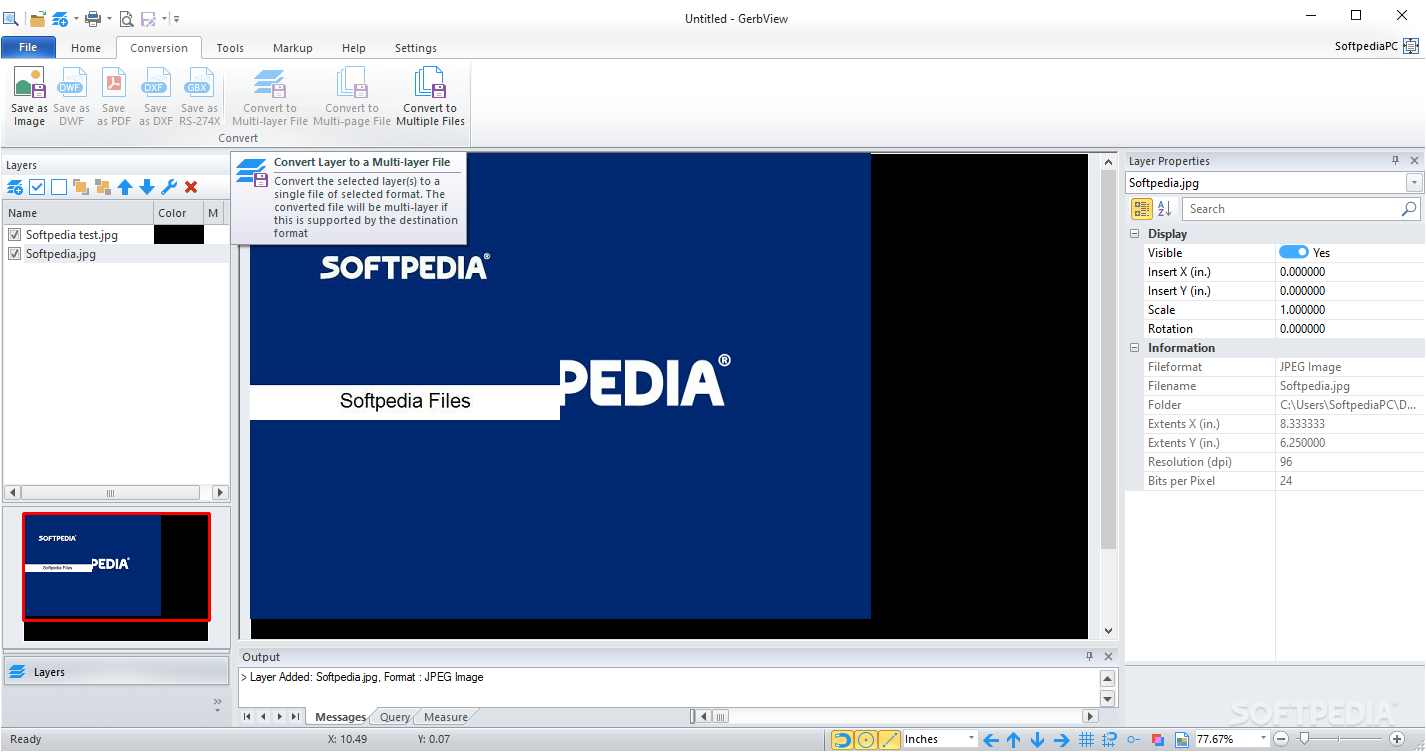Click the Save as PDF icon

click(x=114, y=82)
